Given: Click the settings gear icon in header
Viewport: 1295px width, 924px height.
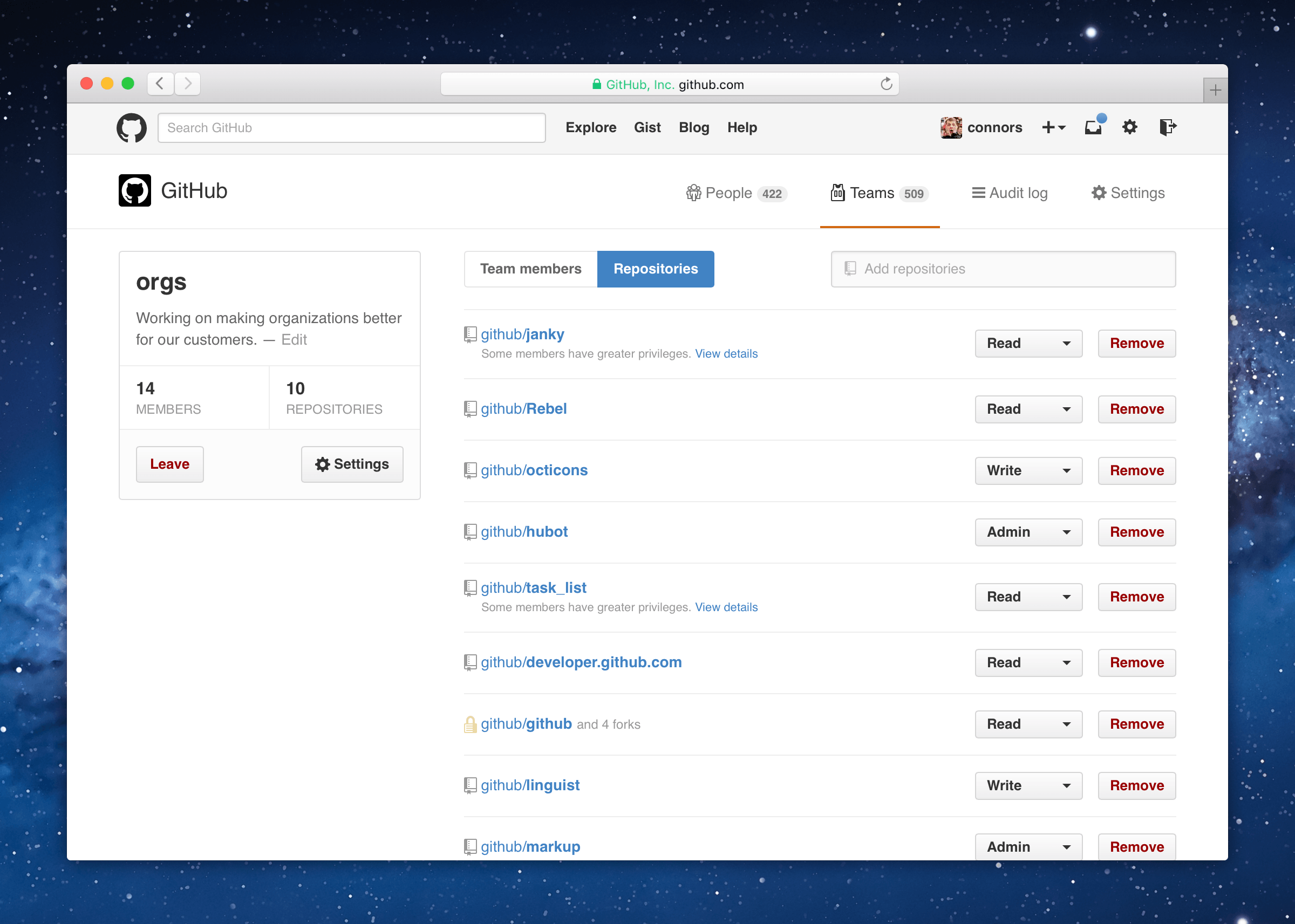Looking at the screenshot, I should tap(1130, 127).
